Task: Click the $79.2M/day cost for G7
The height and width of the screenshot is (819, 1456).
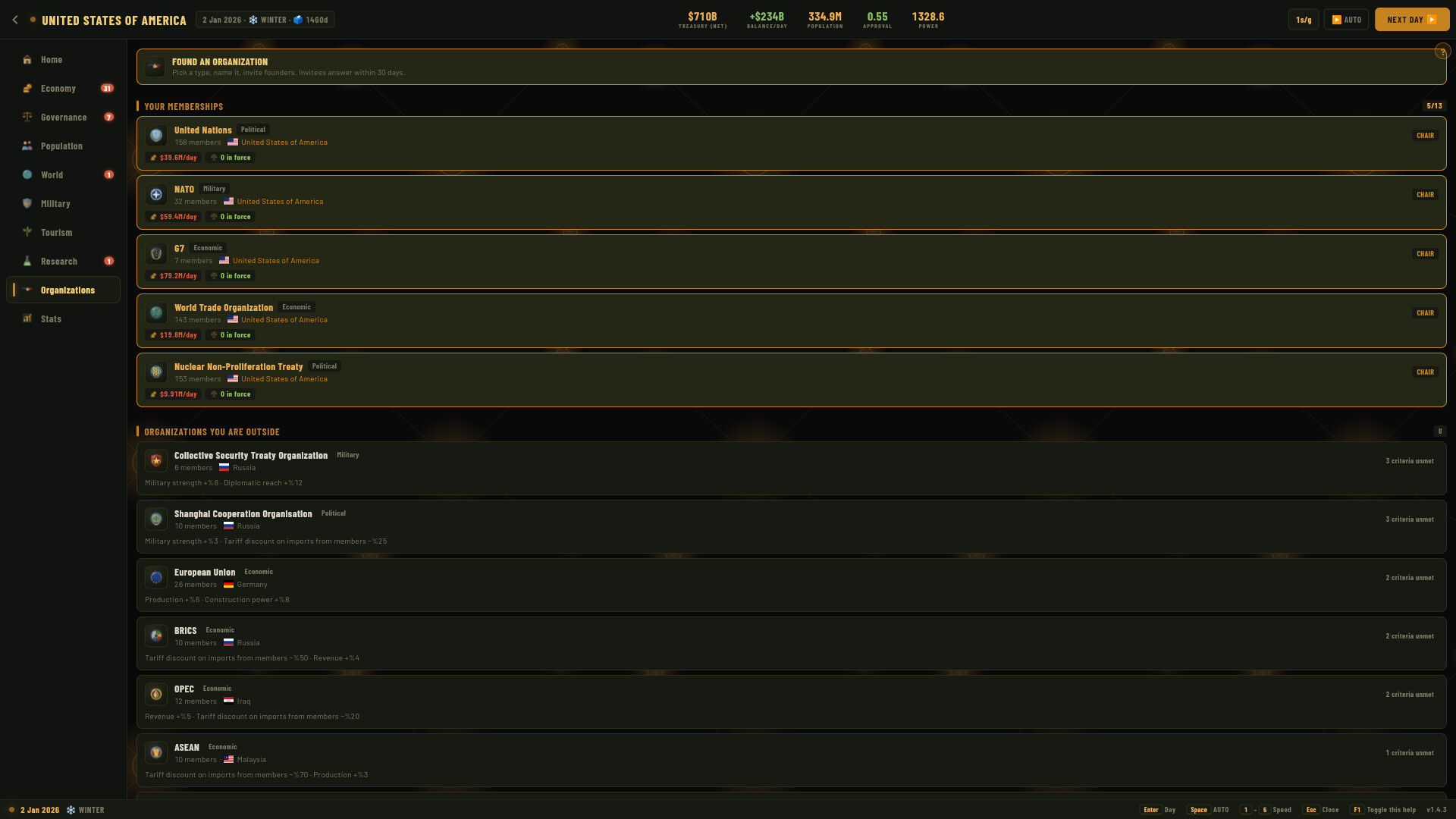Action: click(174, 276)
